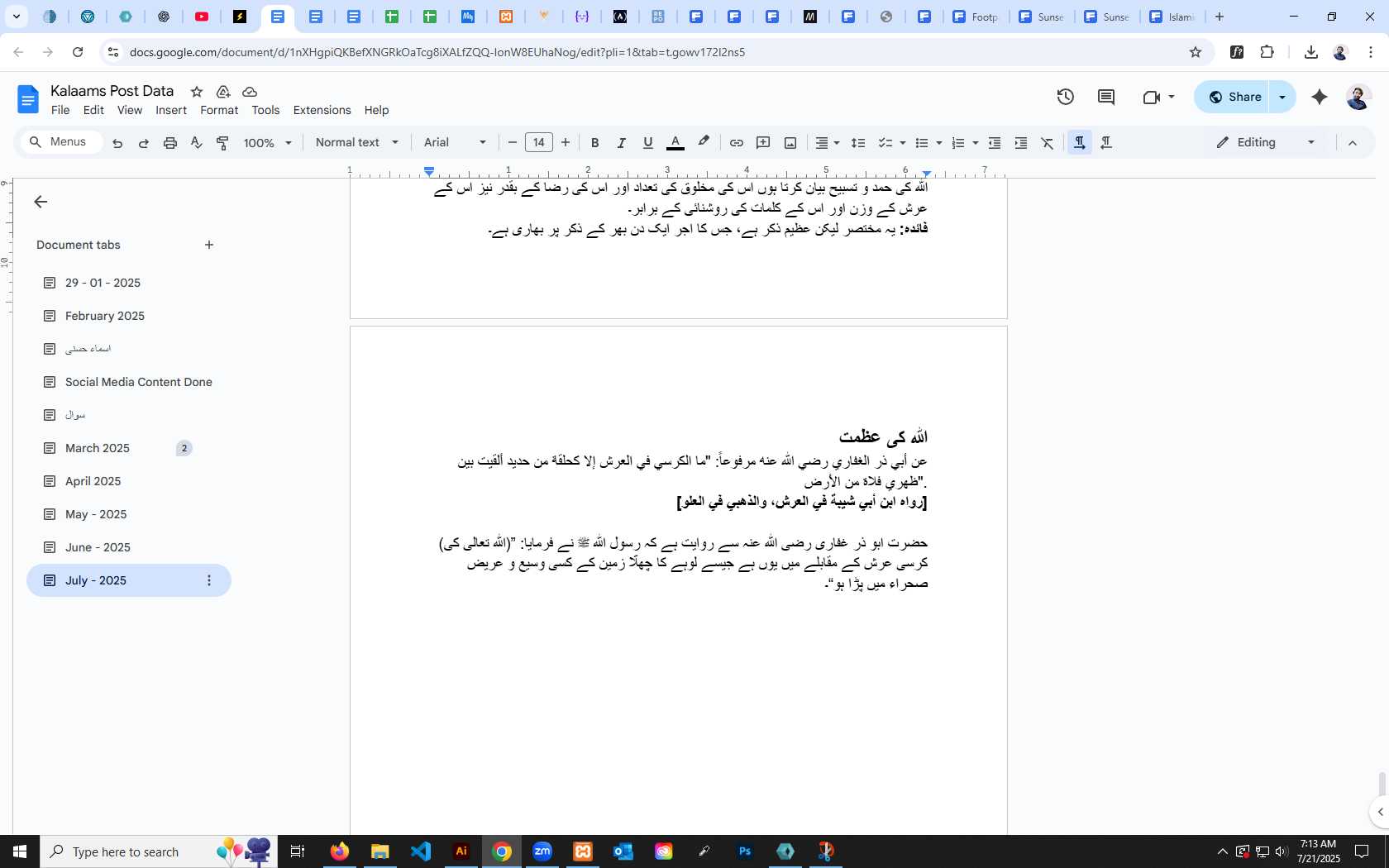Close the document tabs sidebar with back arrow

41,202
